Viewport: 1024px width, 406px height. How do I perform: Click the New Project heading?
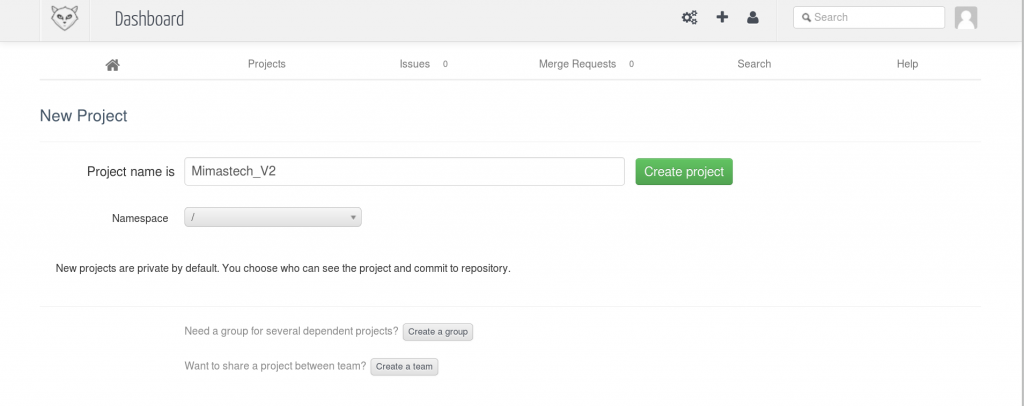[x=84, y=116]
